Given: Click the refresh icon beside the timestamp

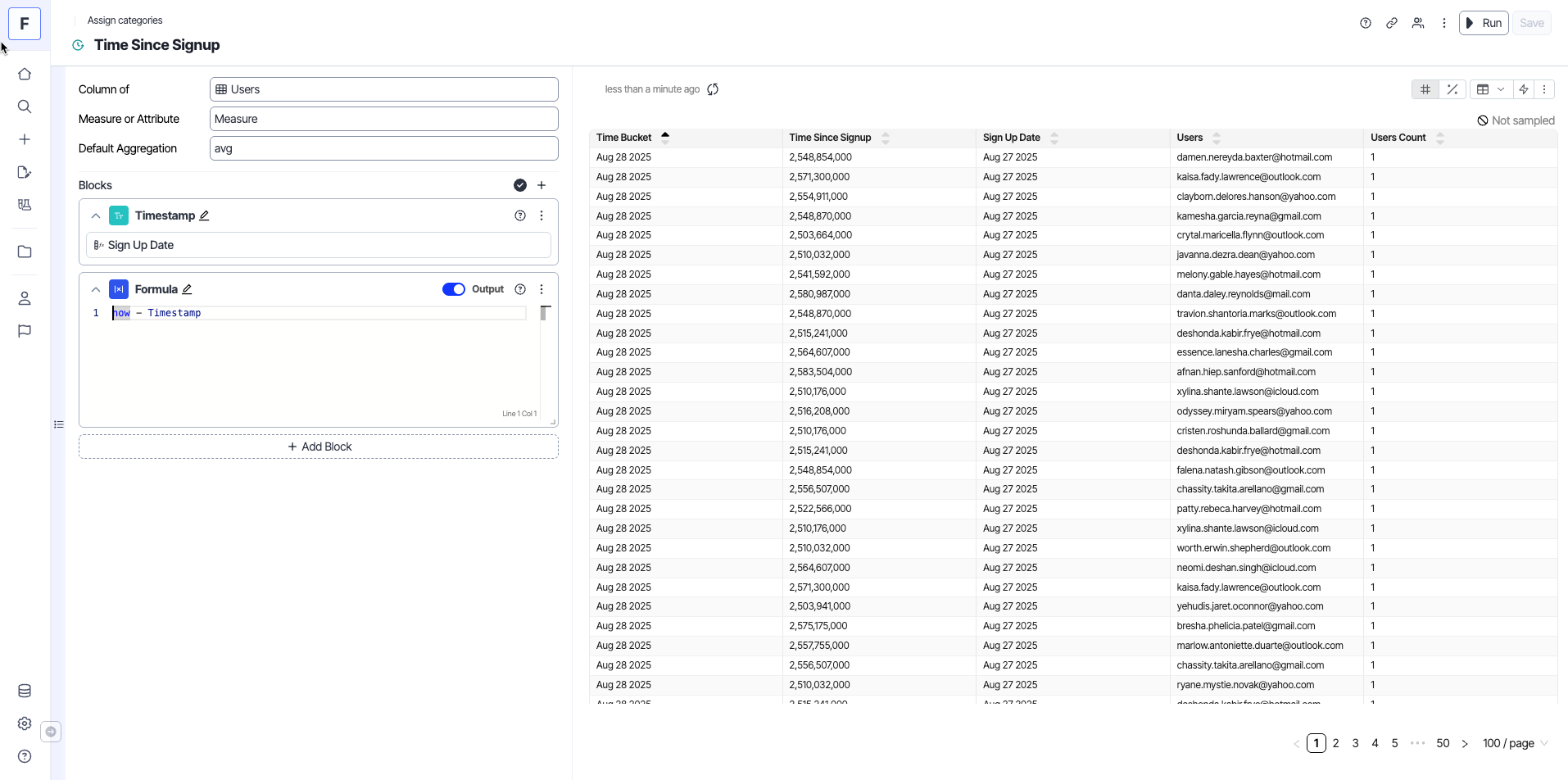Looking at the screenshot, I should pos(713,89).
